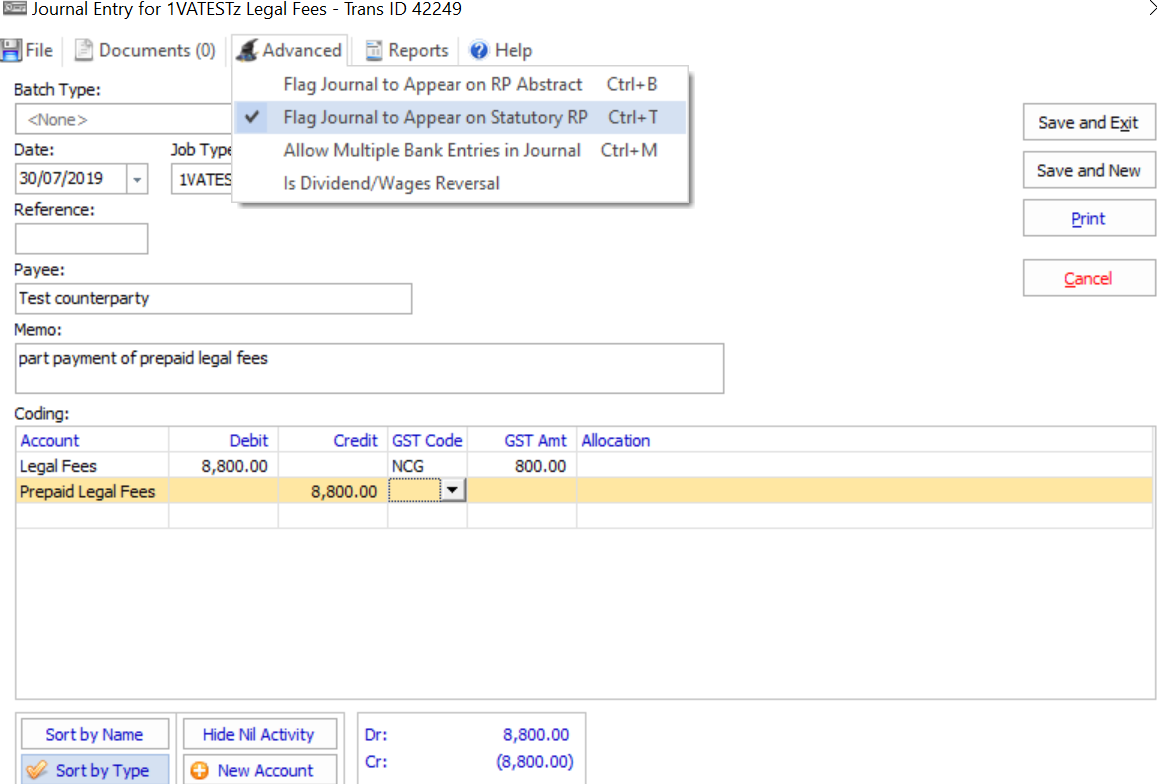
Task: Click the Documents page icon
Action: point(84,50)
